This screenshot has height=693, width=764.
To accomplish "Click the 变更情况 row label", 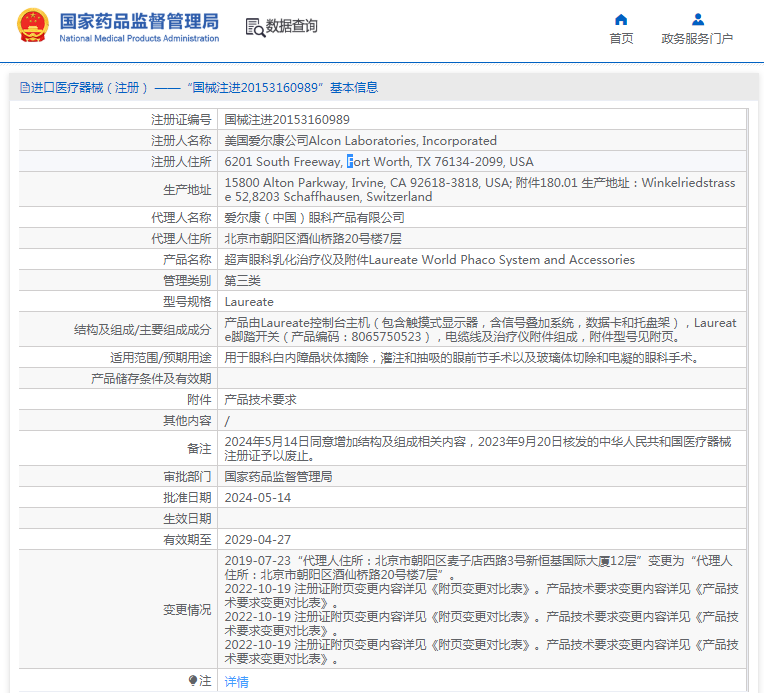I will coord(187,610).
